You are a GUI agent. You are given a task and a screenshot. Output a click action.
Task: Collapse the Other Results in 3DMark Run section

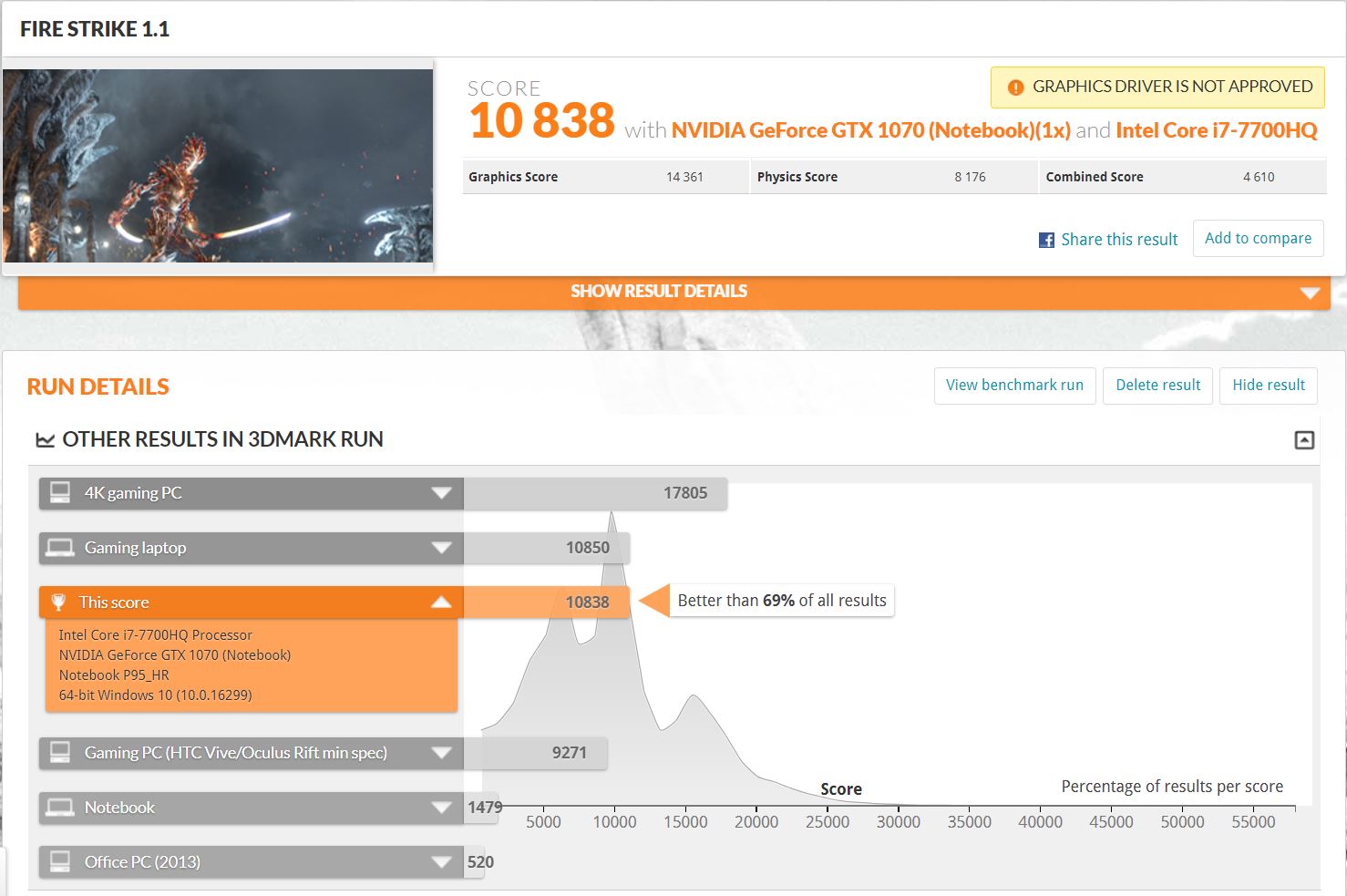coord(1304,440)
